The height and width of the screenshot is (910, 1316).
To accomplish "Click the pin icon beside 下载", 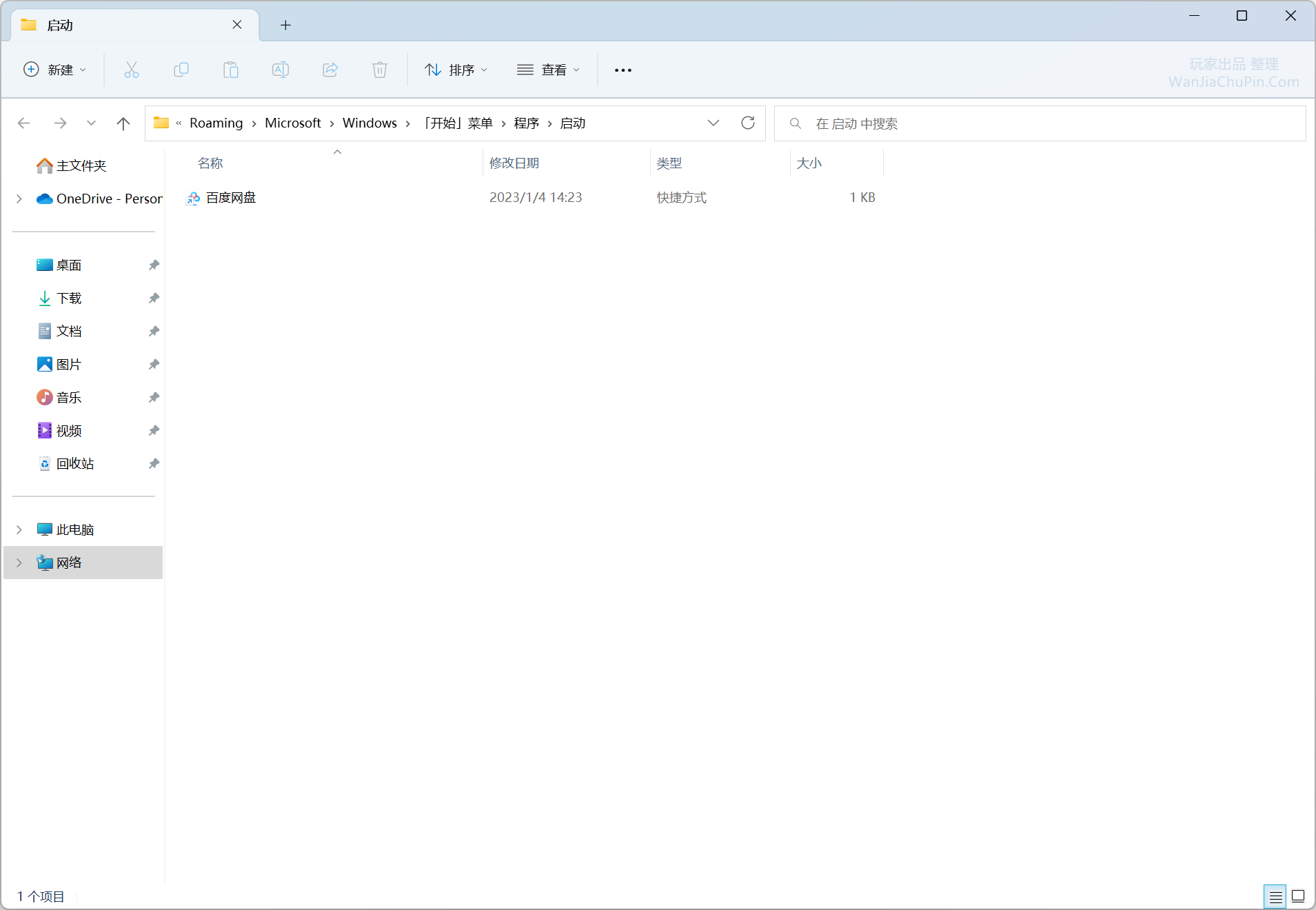I will 154,299.
